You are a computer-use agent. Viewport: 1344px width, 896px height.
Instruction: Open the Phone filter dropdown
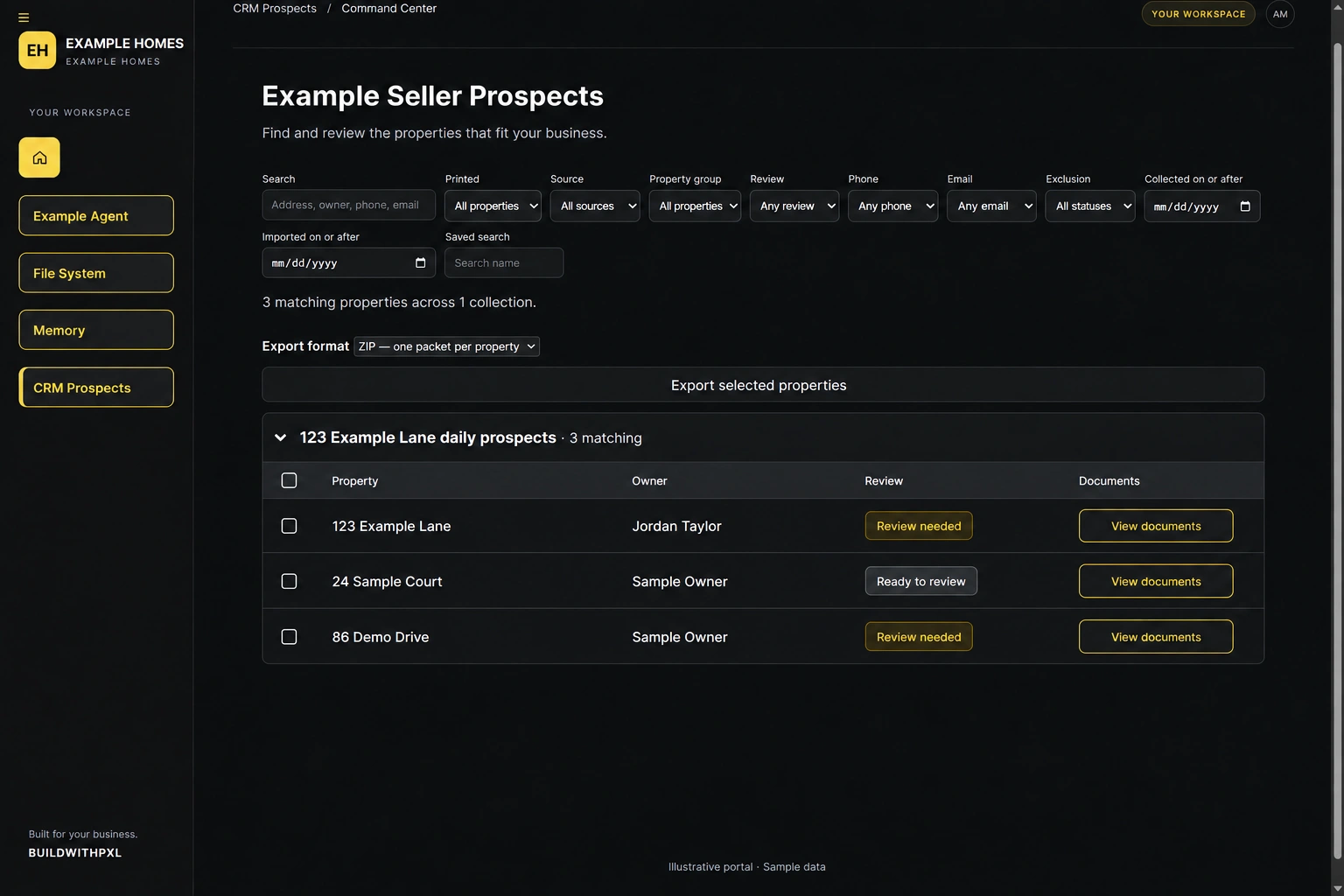coord(892,206)
